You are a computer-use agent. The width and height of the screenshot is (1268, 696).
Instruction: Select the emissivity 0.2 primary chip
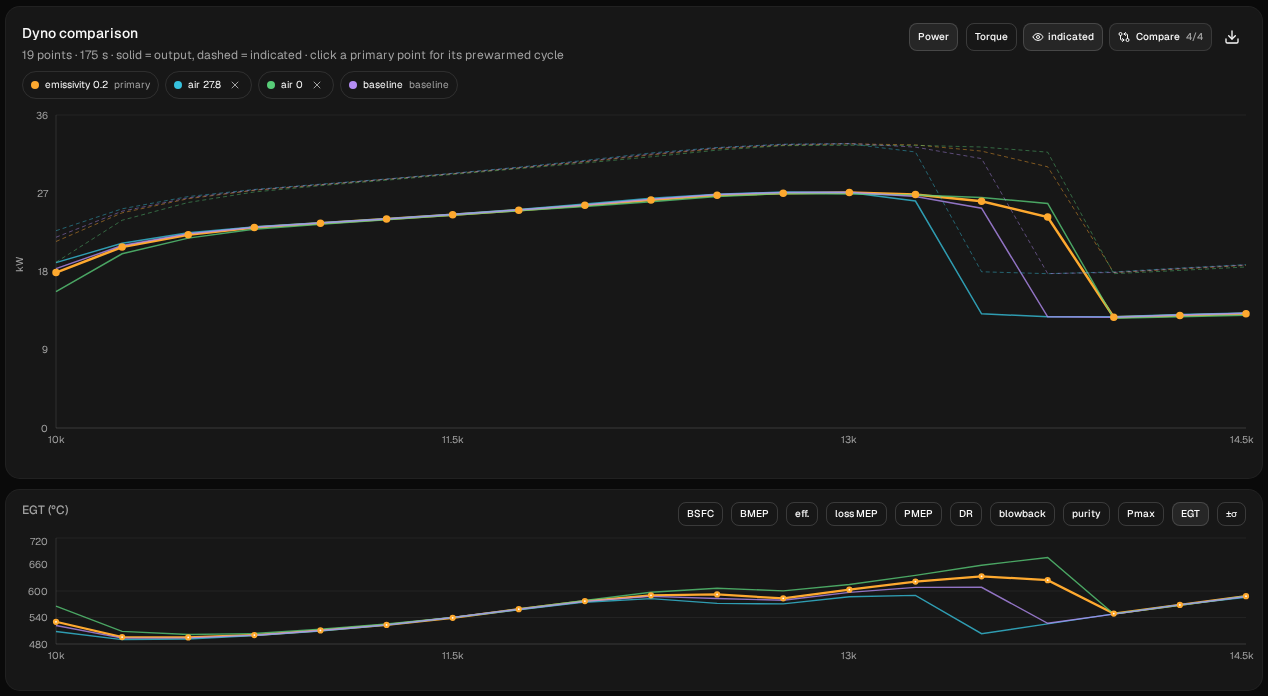coord(90,85)
